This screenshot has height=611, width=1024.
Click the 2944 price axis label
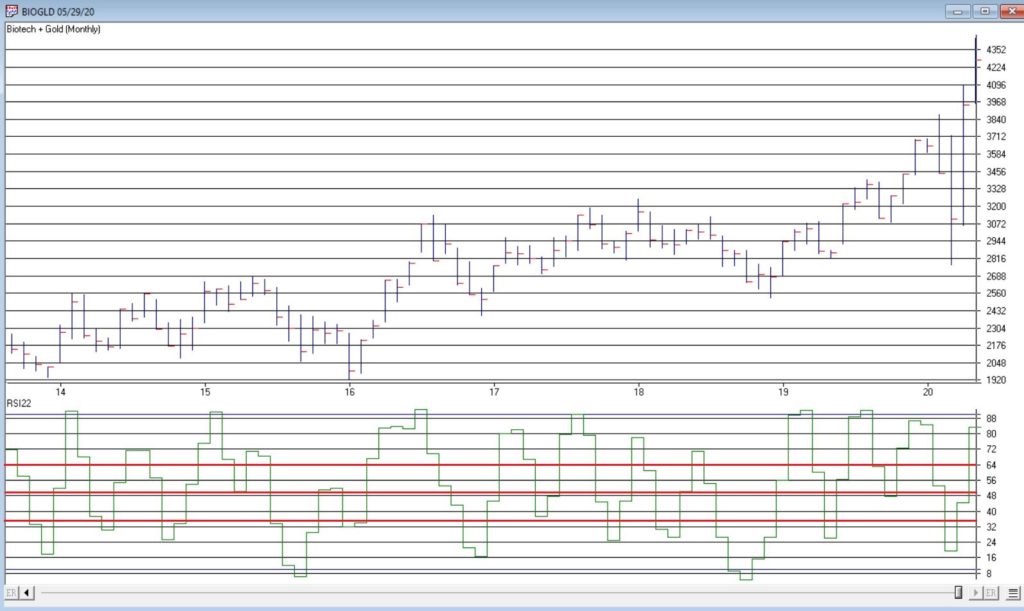[996, 241]
